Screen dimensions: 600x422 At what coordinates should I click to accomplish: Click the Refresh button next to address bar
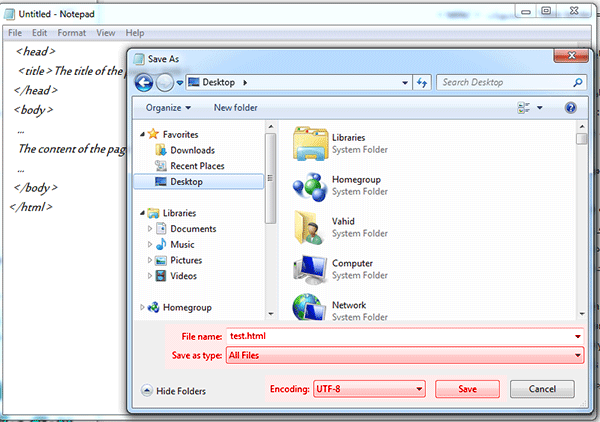coord(422,83)
